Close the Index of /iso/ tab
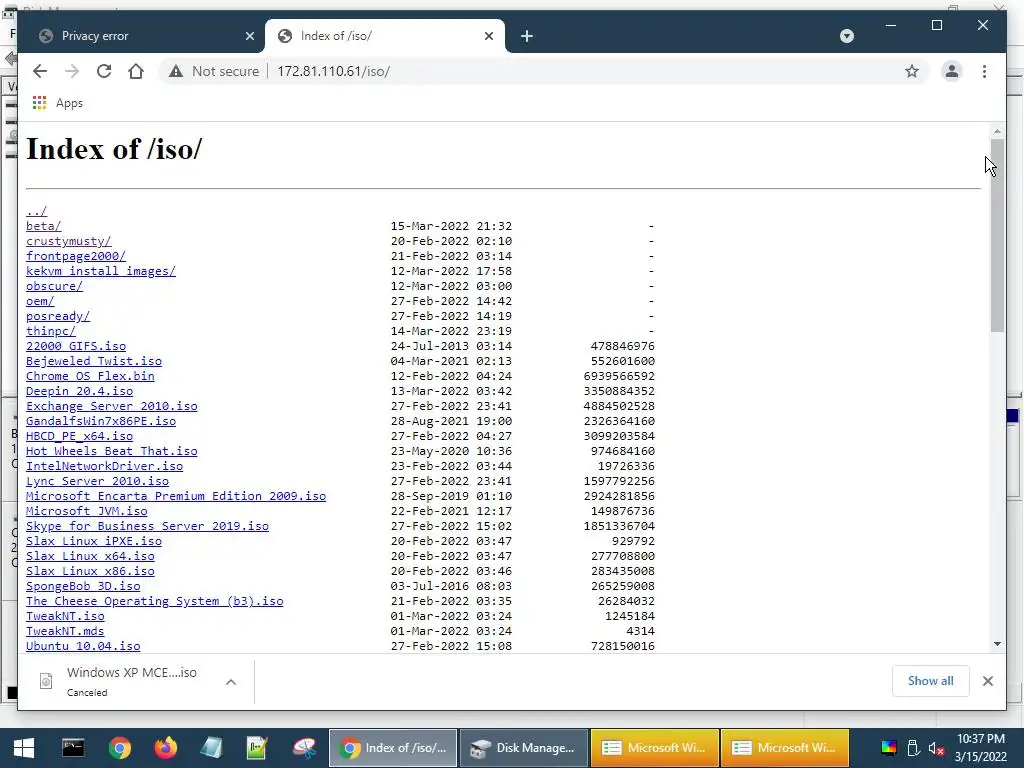1024x768 pixels. click(x=488, y=36)
